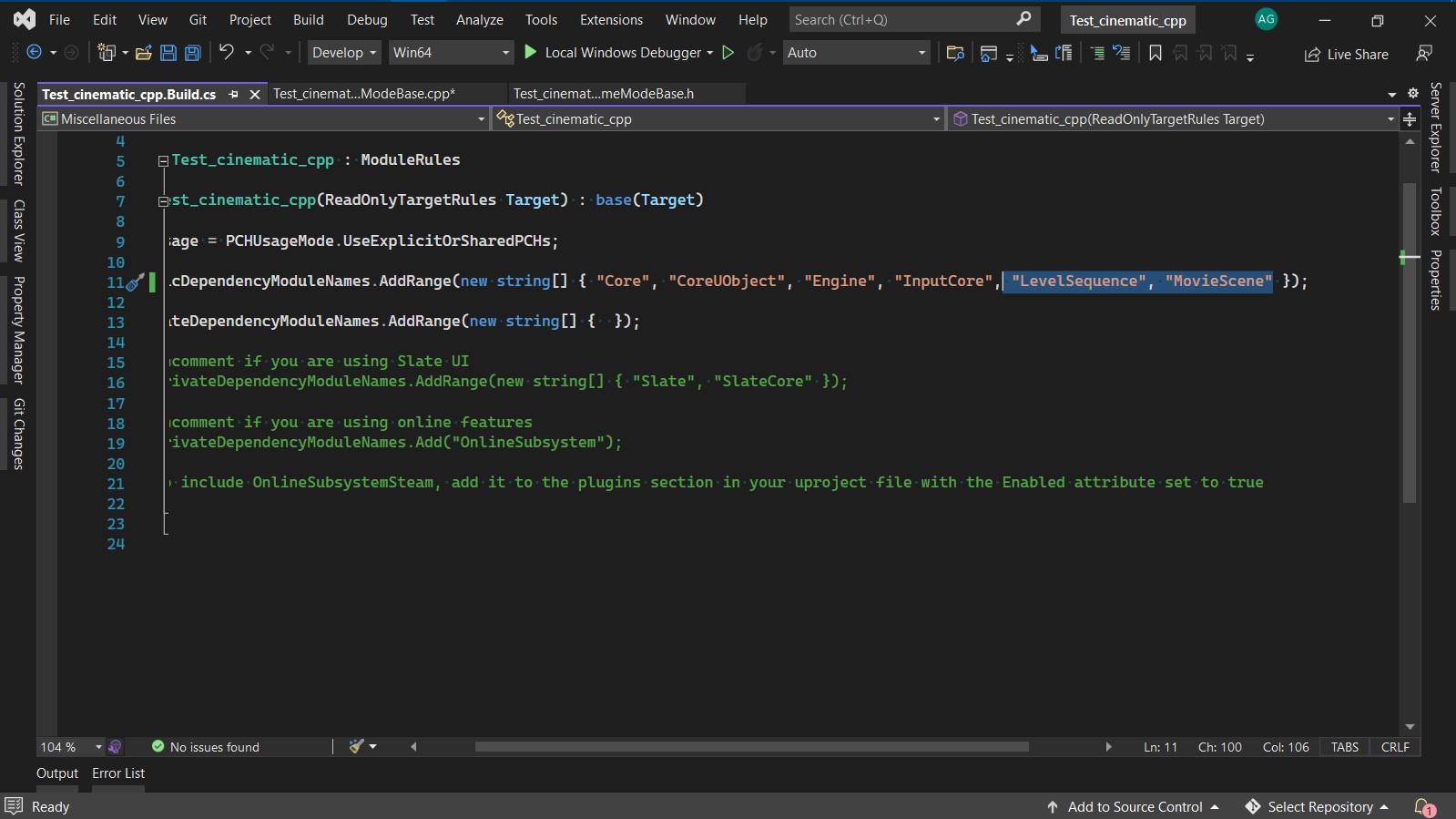1456x819 pixels.
Task: Collapse the ModuleRules class outline block
Action: [163, 160]
